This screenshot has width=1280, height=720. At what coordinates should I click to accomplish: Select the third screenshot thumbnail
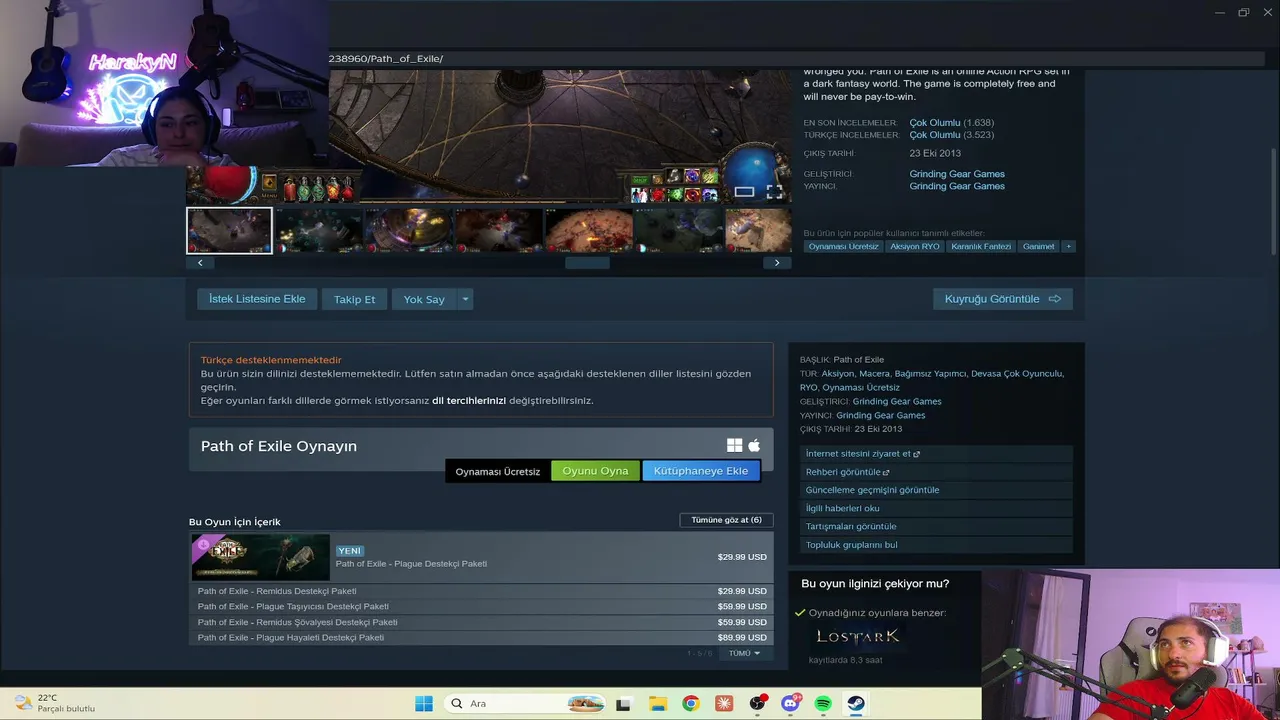click(408, 230)
